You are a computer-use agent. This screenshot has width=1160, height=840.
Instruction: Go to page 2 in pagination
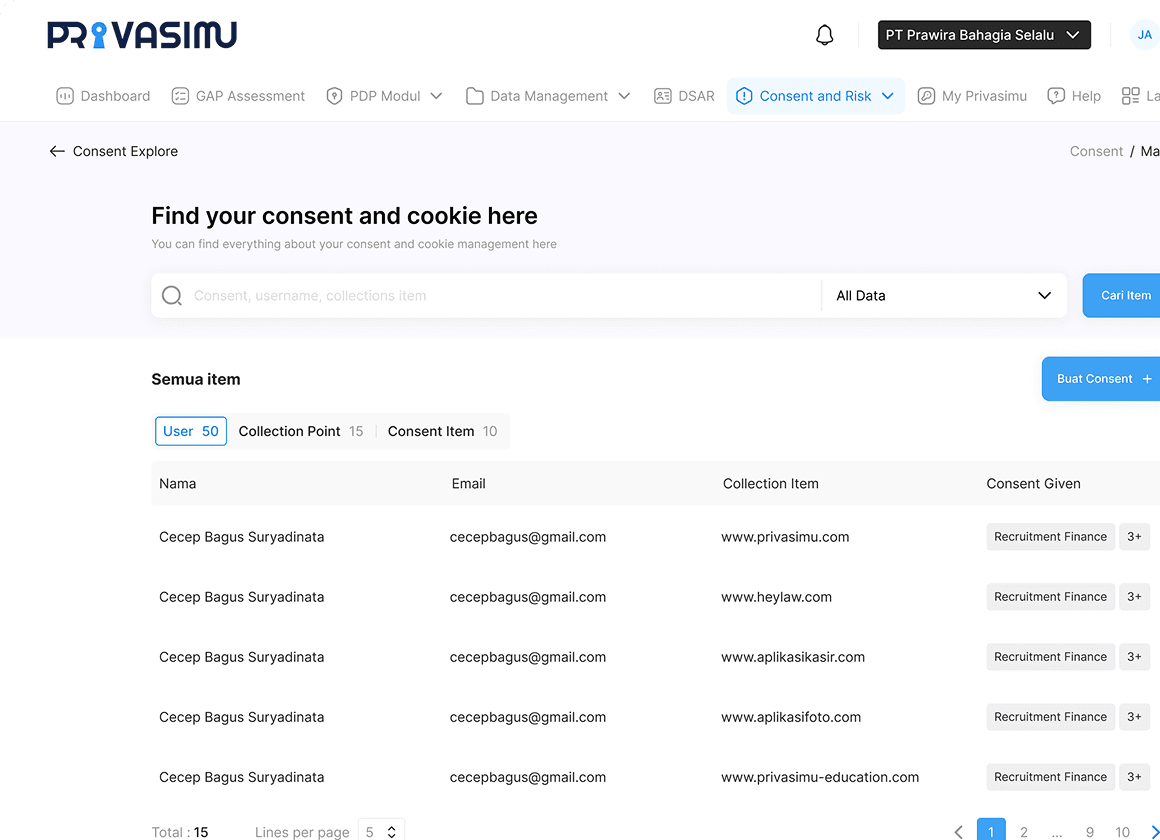coord(1023,831)
